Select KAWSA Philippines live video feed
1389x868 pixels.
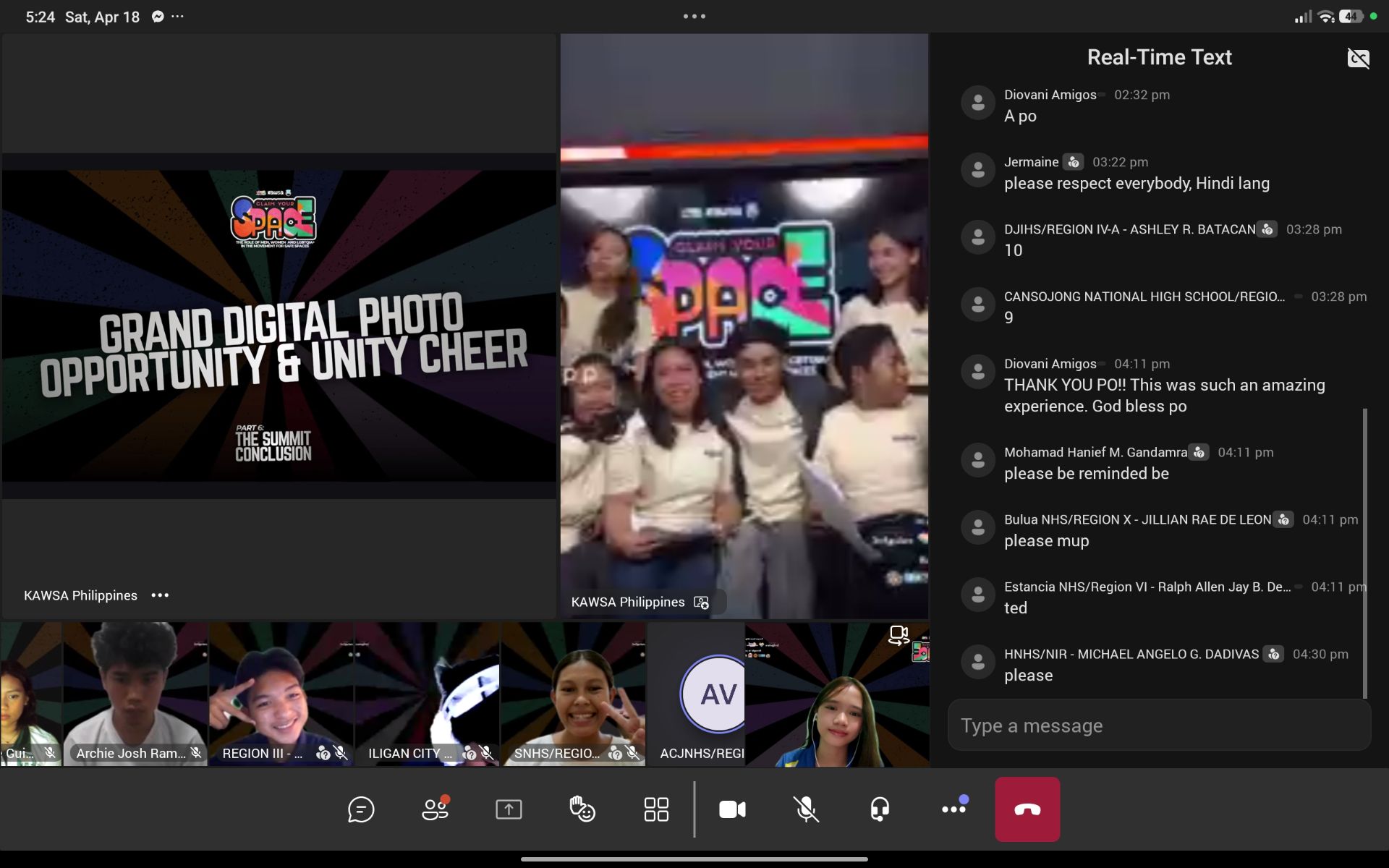coord(744,325)
